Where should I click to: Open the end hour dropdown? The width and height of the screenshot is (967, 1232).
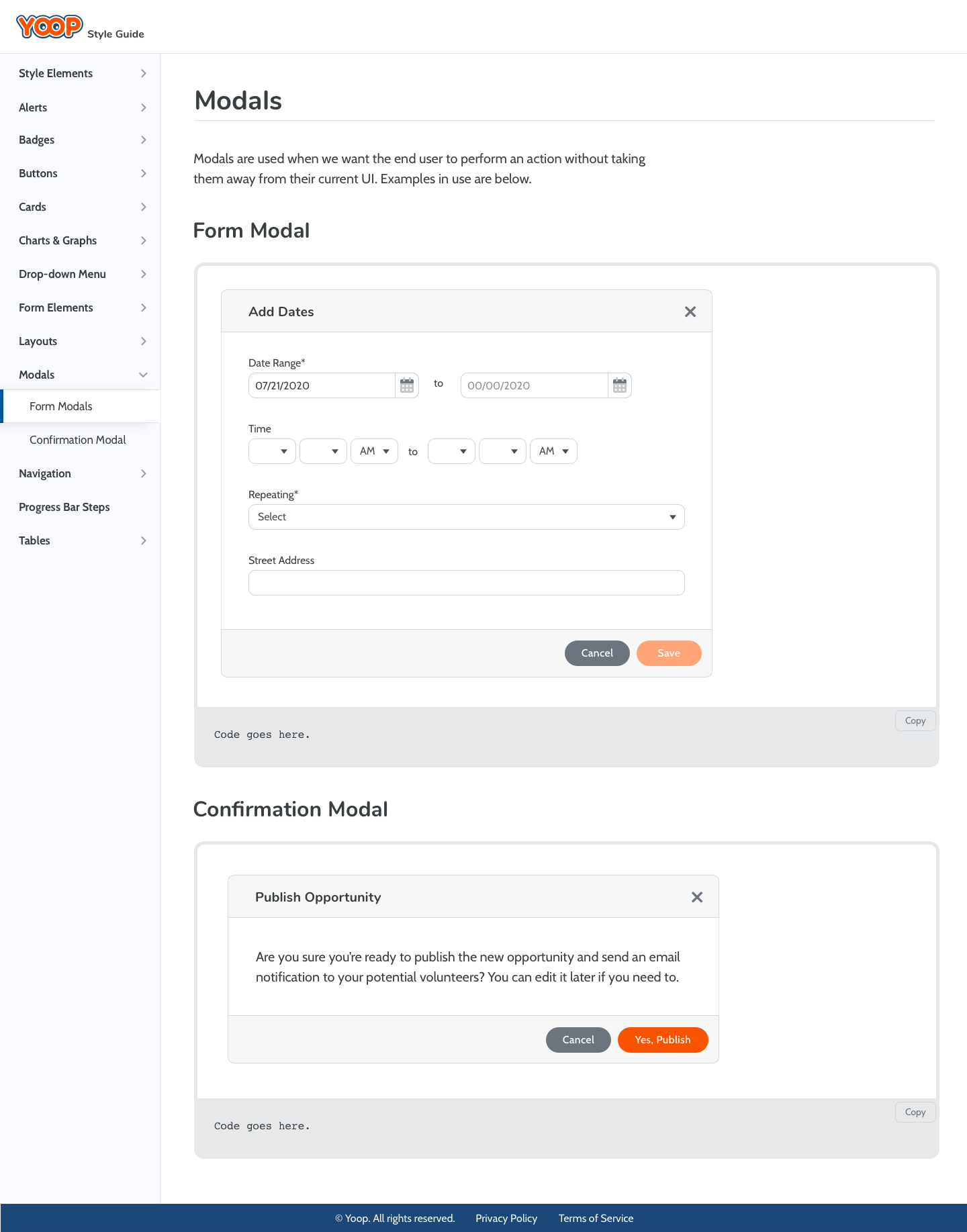click(x=451, y=451)
